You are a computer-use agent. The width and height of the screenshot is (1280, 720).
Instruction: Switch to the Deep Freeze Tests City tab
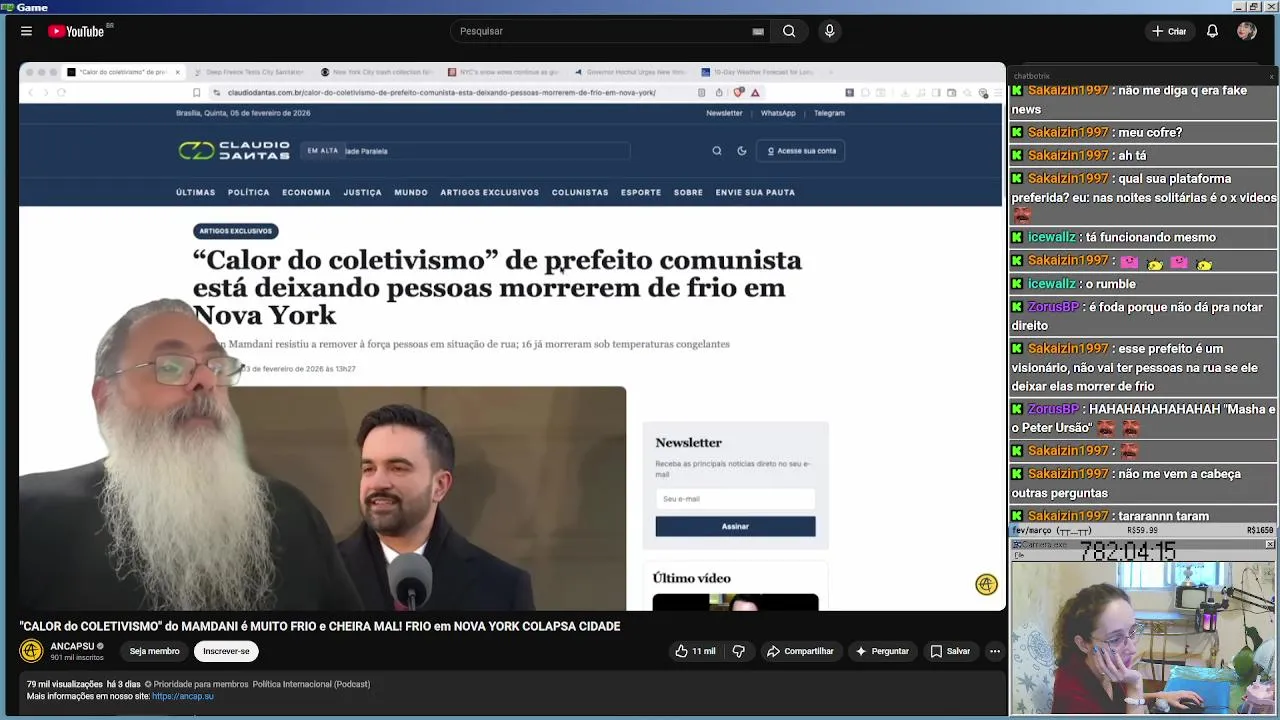click(x=248, y=72)
